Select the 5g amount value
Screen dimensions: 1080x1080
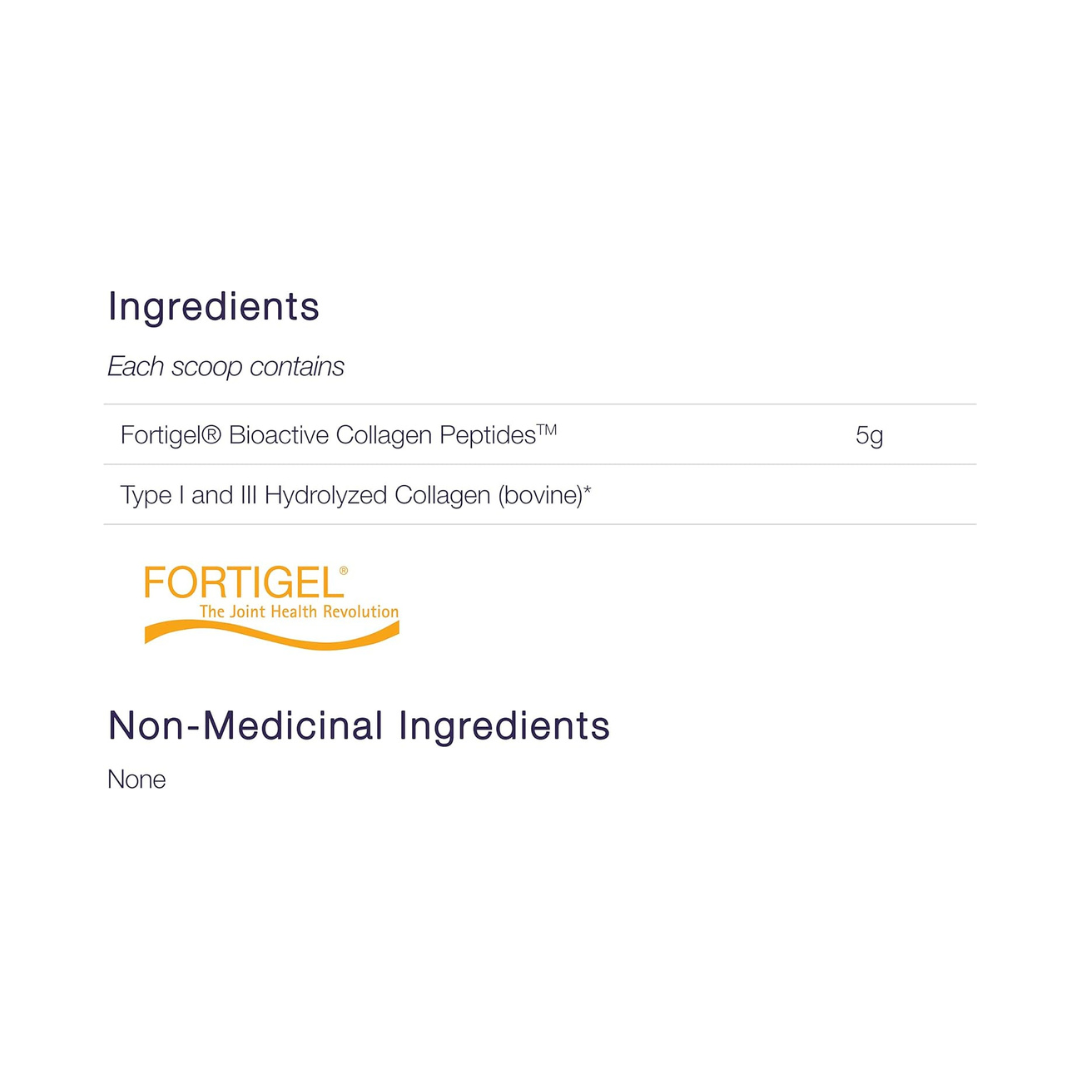click(x=869, y=436)
